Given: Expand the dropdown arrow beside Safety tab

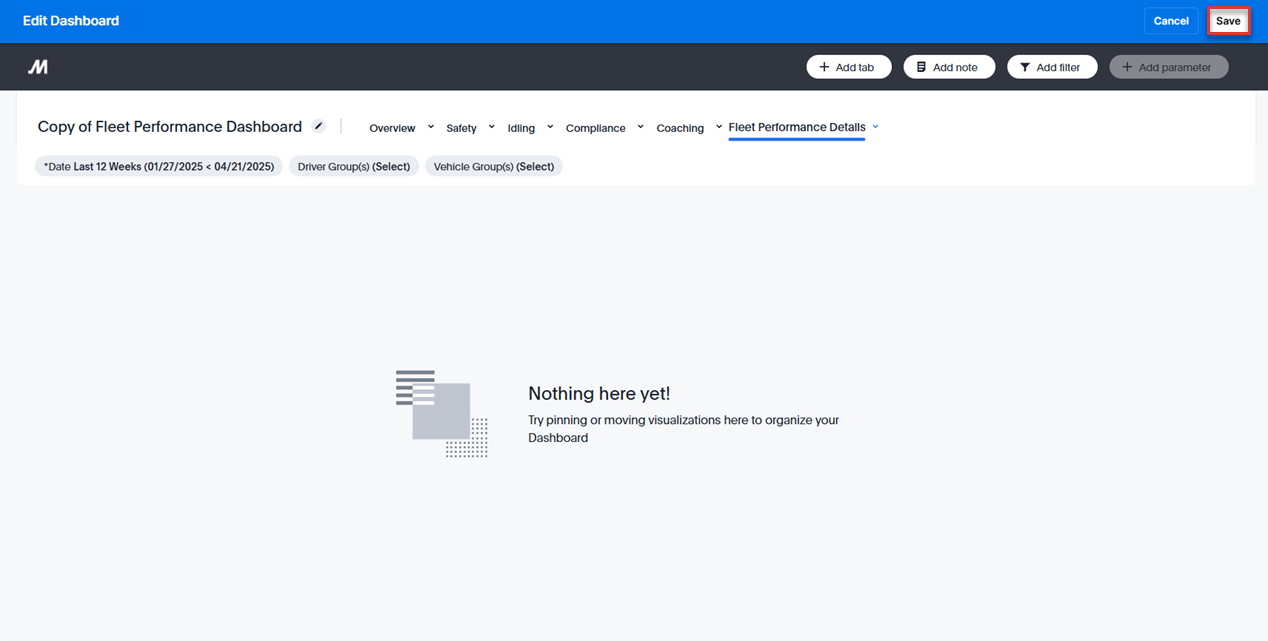Looking at the screenshot, I should click(491, 127).
